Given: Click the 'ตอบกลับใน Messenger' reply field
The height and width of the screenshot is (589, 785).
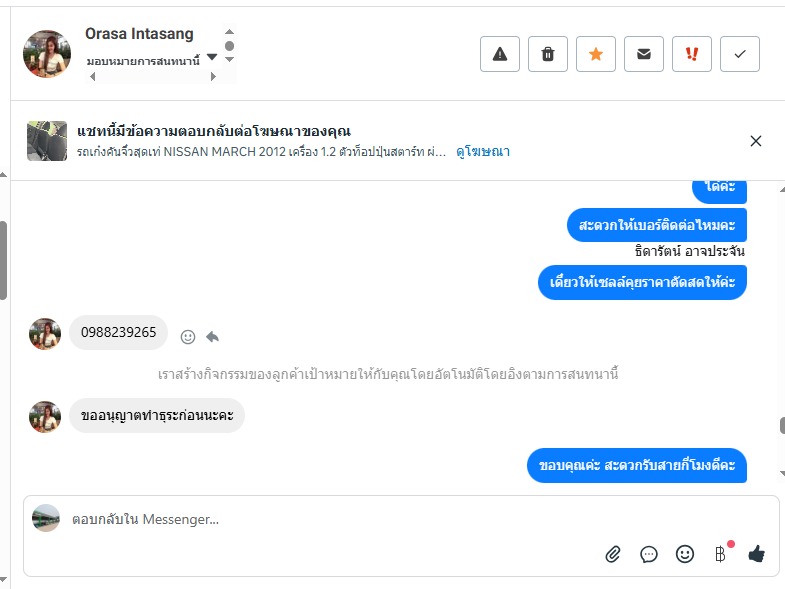Looking at the screenshot, I should [x=300, y=519].
